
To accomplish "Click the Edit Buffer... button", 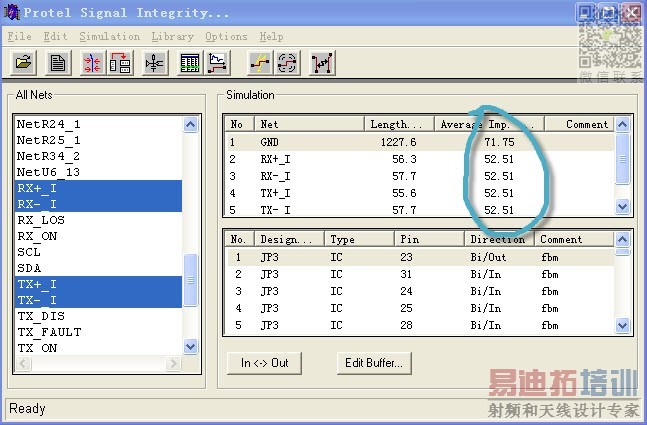I will point(374,363).
